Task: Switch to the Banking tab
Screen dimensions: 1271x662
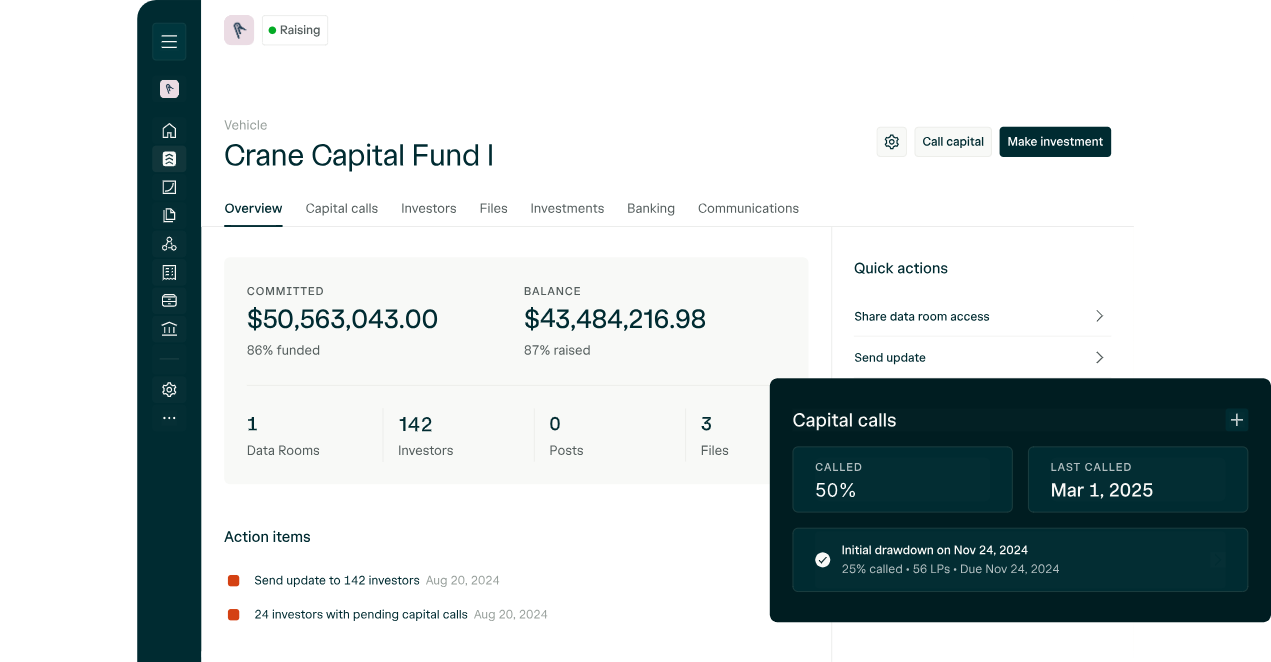Action: (x=651, y=209)
